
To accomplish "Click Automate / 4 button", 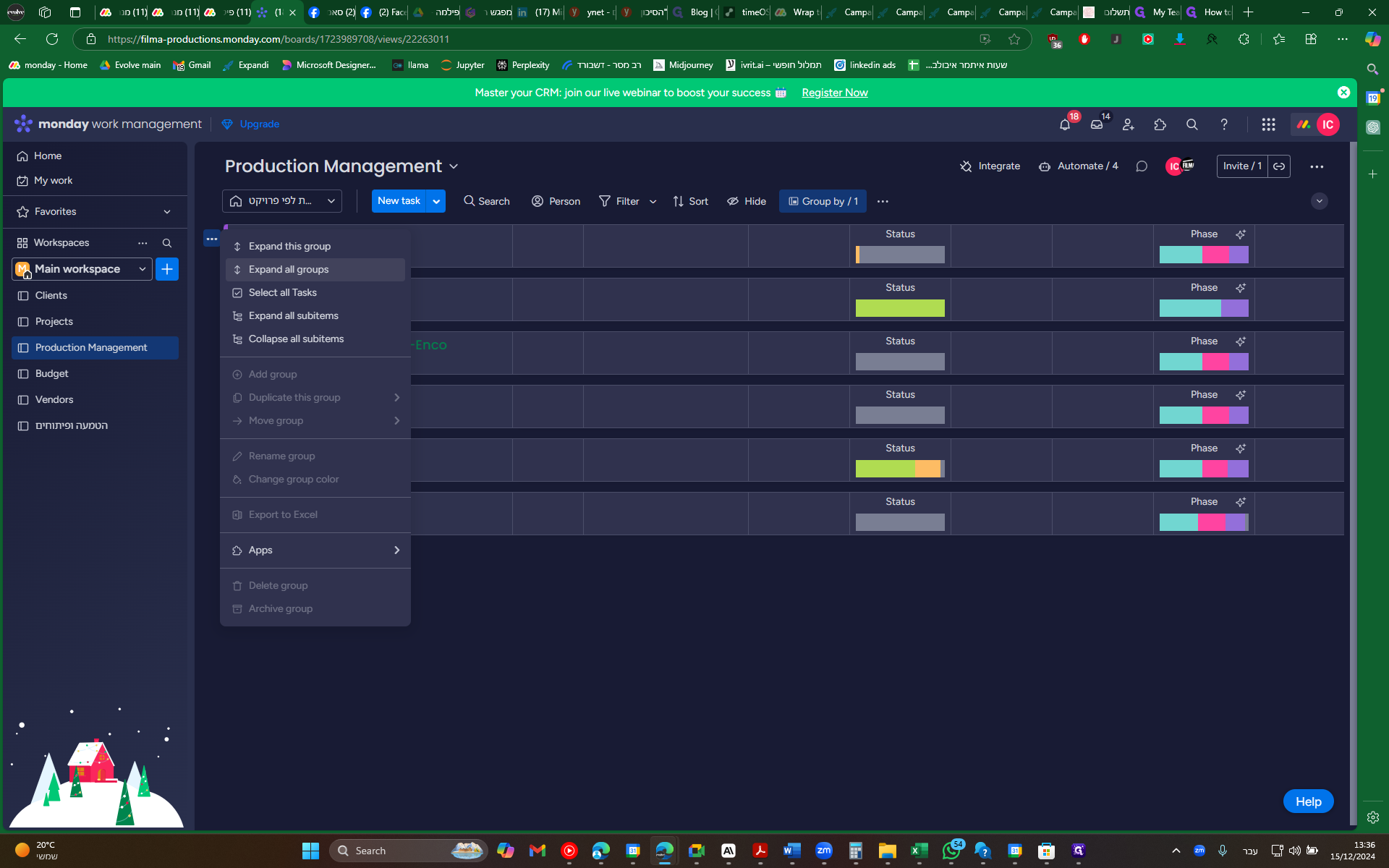I will [x=1079, y=166].
